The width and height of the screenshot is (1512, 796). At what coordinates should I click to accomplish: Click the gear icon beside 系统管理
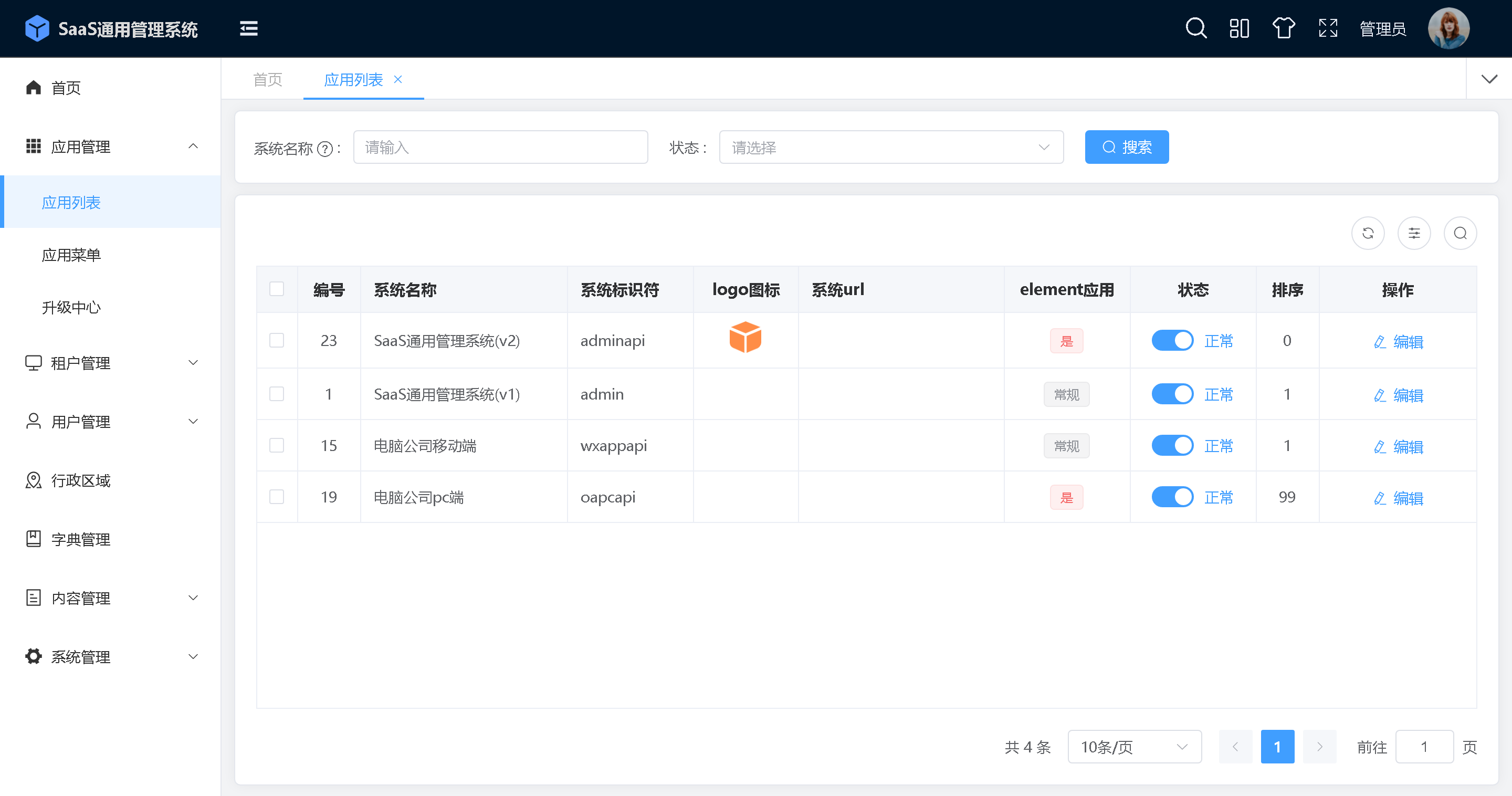pyautogui.click(x=34, y=656)
